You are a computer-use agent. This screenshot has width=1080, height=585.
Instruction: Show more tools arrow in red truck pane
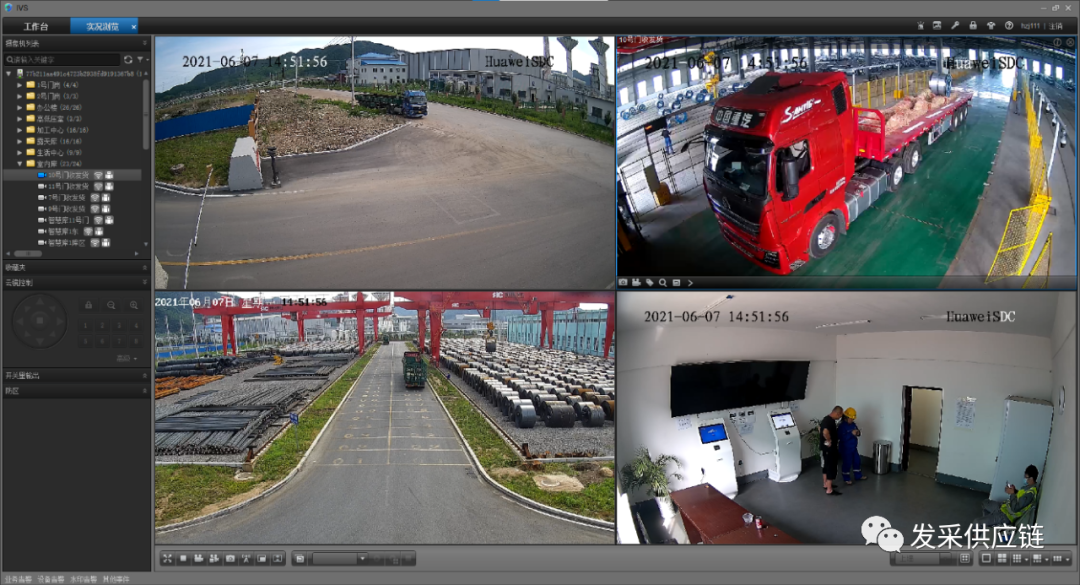pos(689,283)
